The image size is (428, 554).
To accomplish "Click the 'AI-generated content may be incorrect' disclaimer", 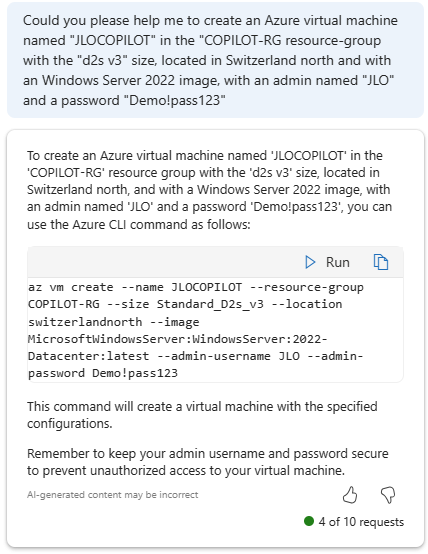I will (112, 495).
